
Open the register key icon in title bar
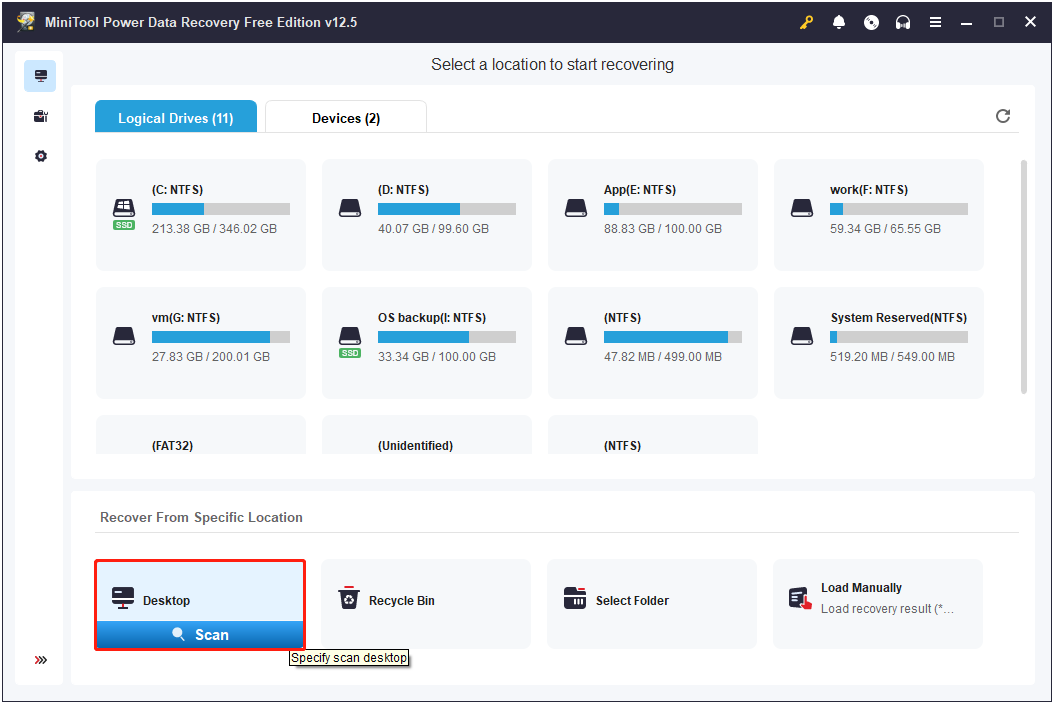point(806,22)
